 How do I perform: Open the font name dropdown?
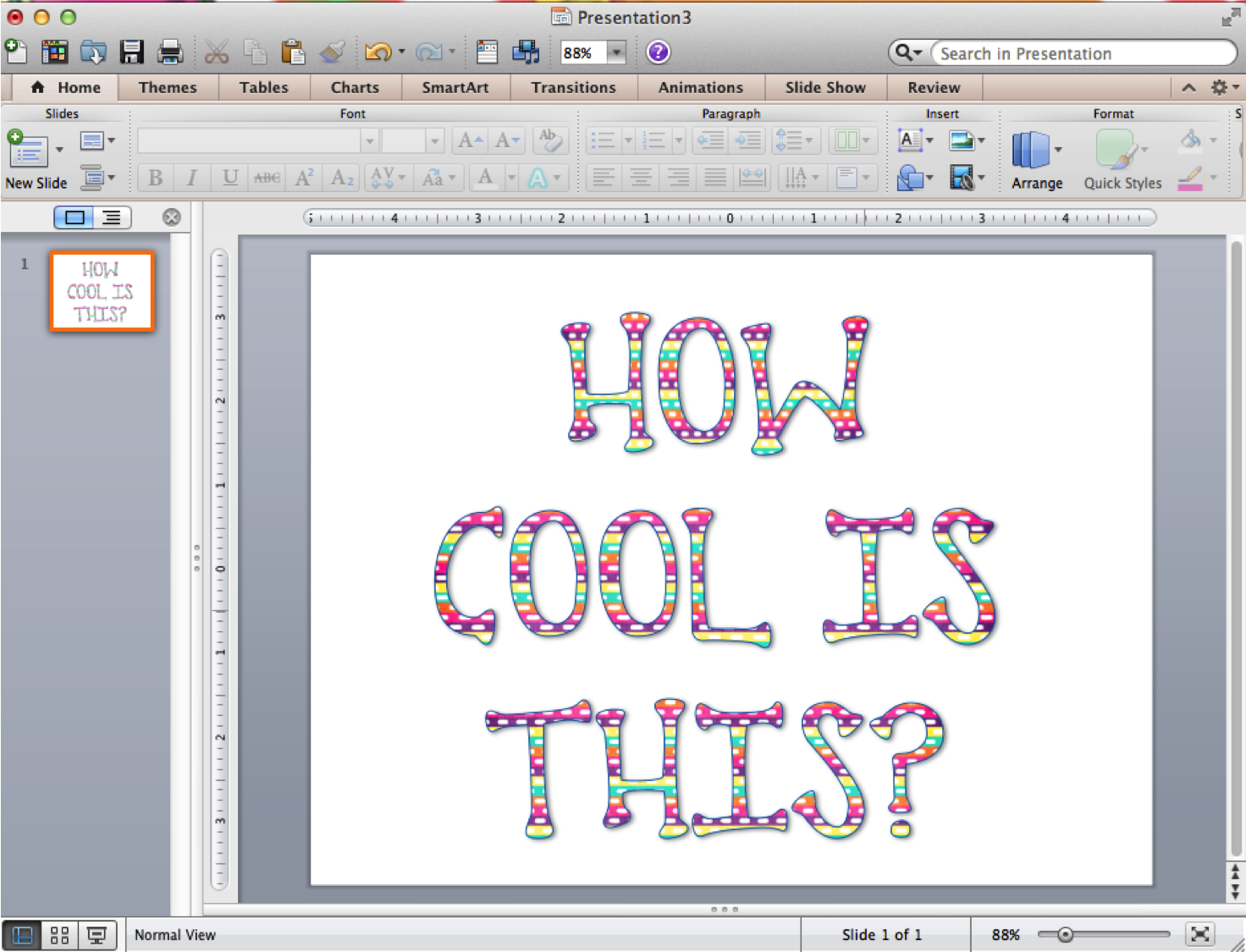[370, 140]
